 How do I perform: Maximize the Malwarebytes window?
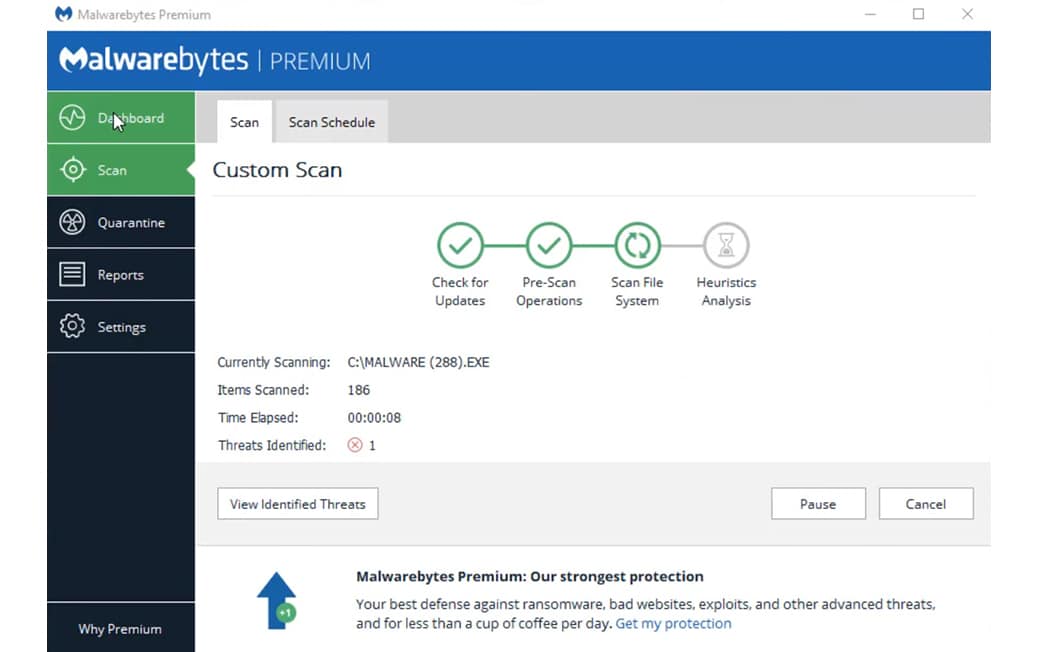coord(919,14)
